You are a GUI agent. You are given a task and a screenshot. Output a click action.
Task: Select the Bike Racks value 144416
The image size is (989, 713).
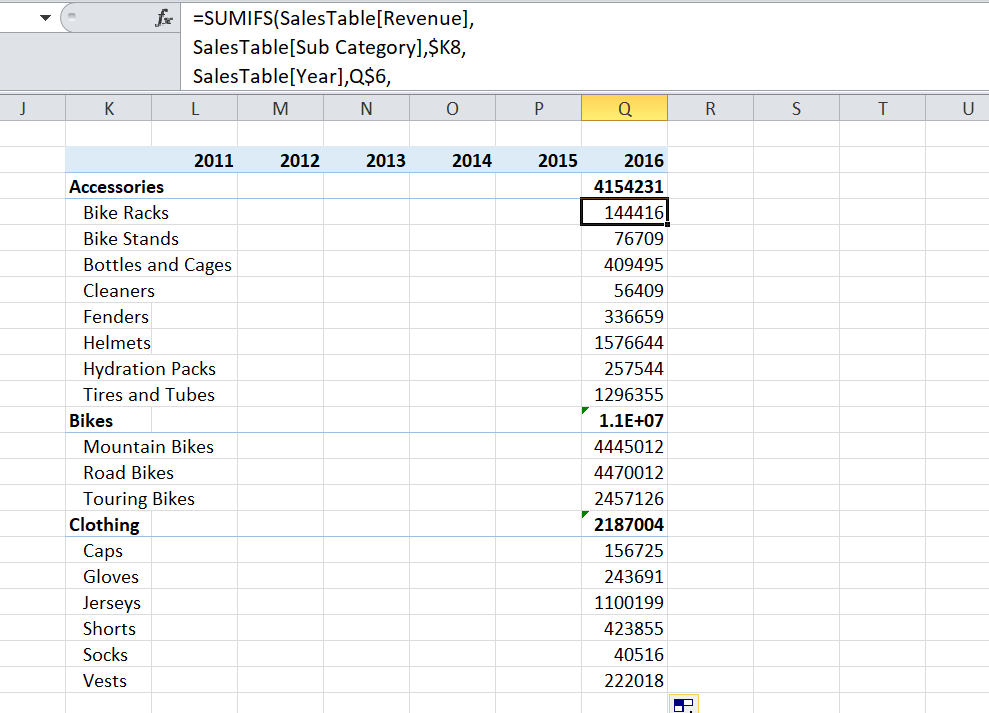624,212
